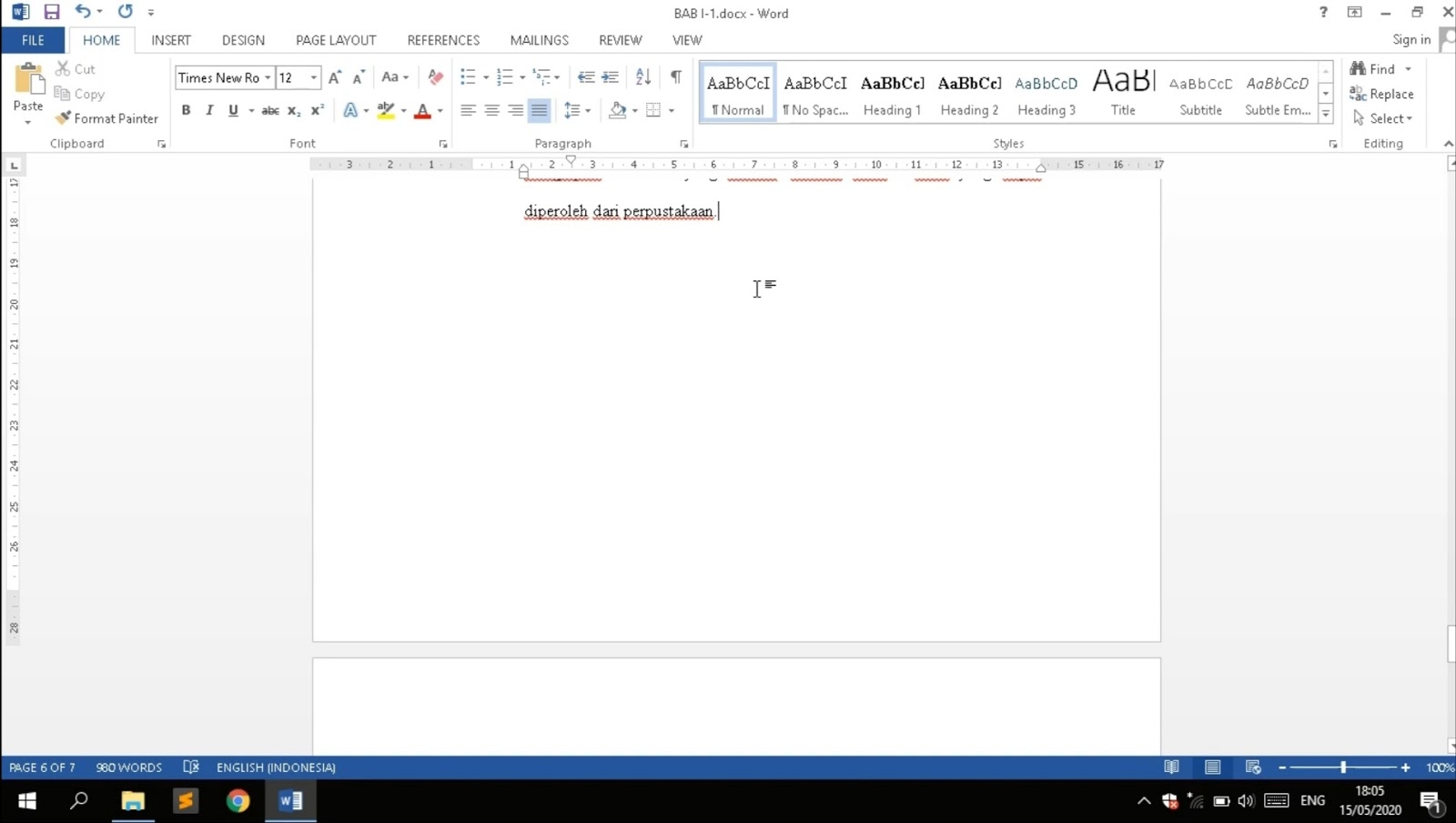Align text right
1456x823 pixels.
[516, 110]
